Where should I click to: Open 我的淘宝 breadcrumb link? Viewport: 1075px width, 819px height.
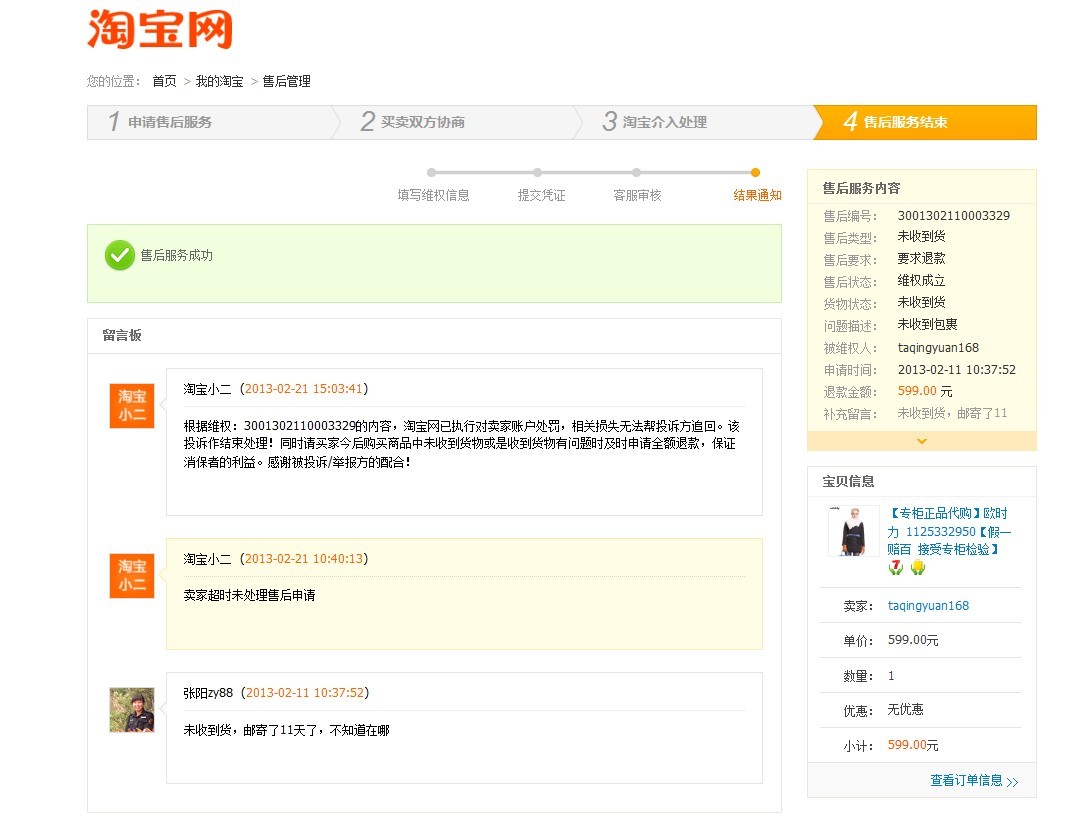218,81
